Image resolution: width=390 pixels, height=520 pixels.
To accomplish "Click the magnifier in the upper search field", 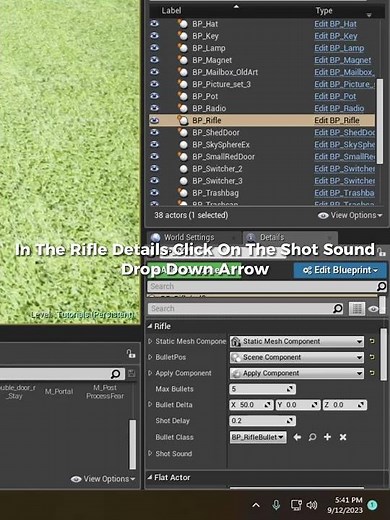I will point(381,286).
